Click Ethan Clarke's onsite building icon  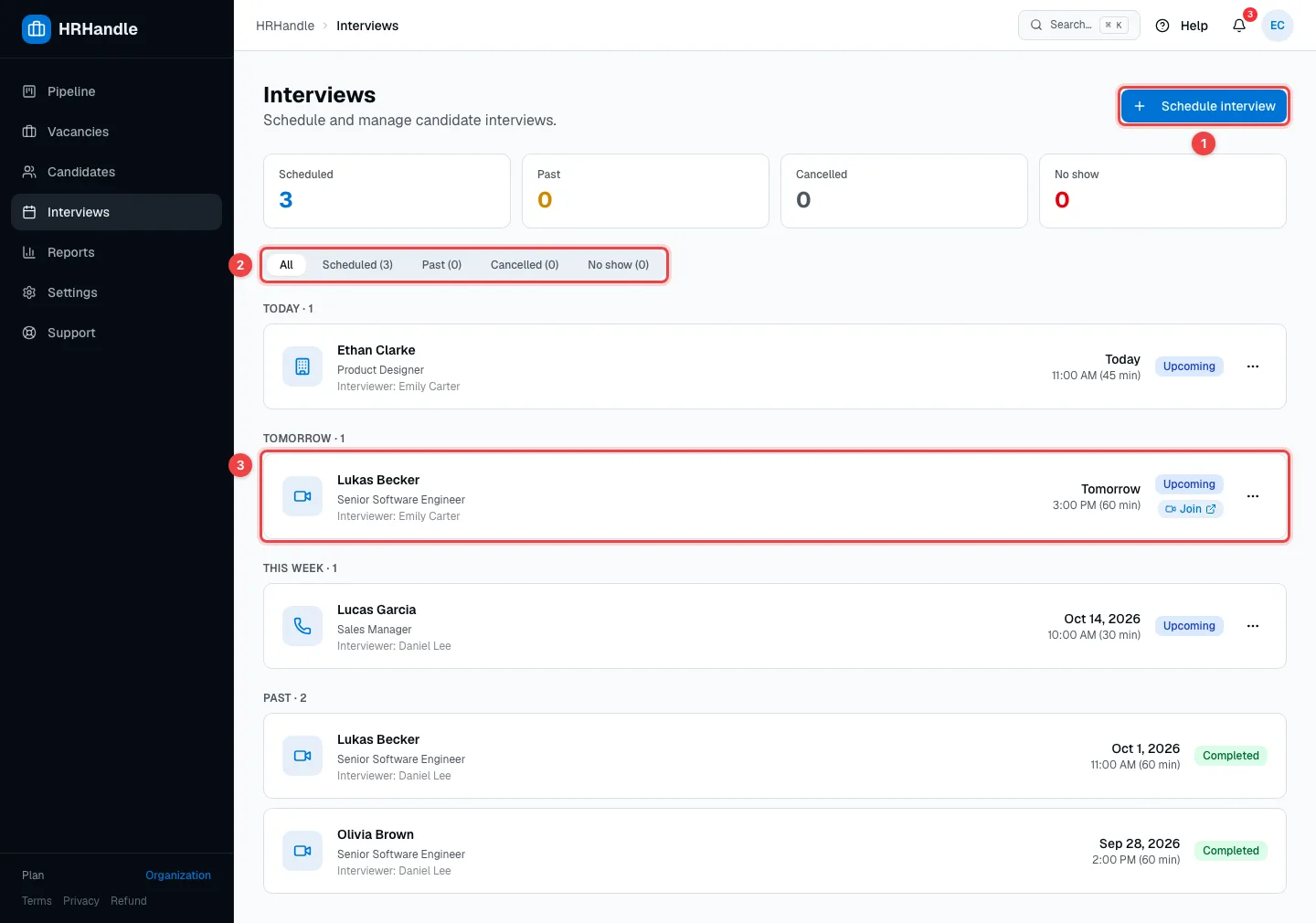coord(302,366)
